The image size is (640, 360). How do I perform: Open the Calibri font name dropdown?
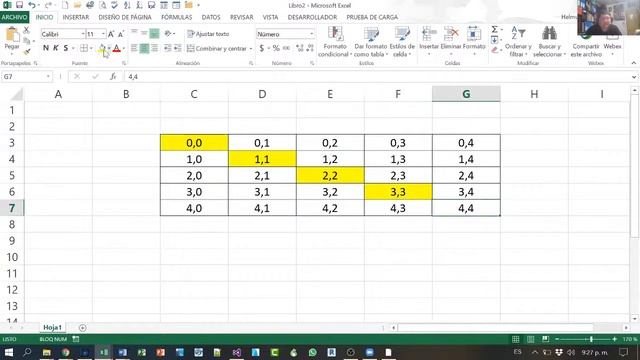click(83, 34)
